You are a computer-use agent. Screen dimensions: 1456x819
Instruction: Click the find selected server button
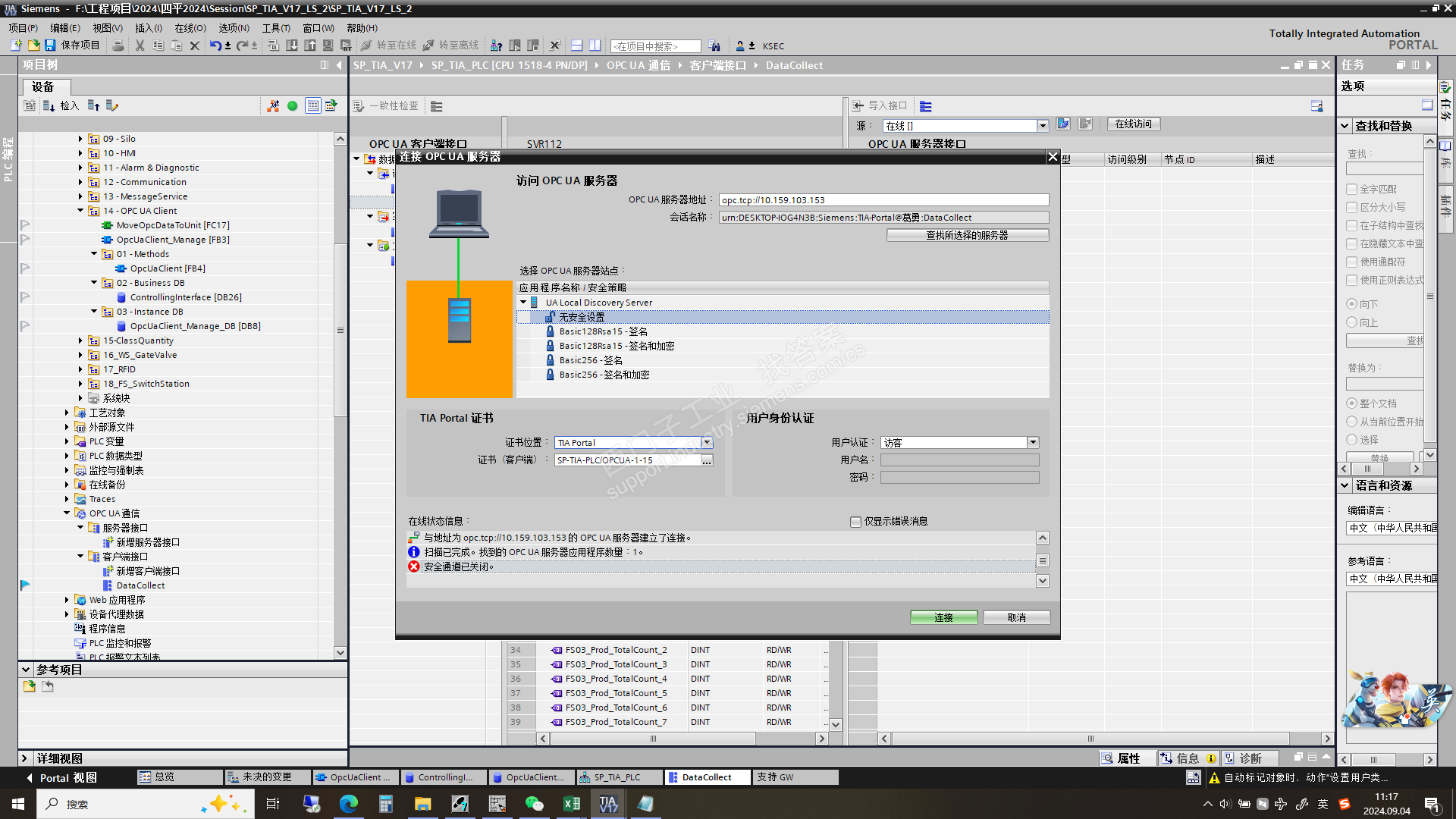click(967, 235)
